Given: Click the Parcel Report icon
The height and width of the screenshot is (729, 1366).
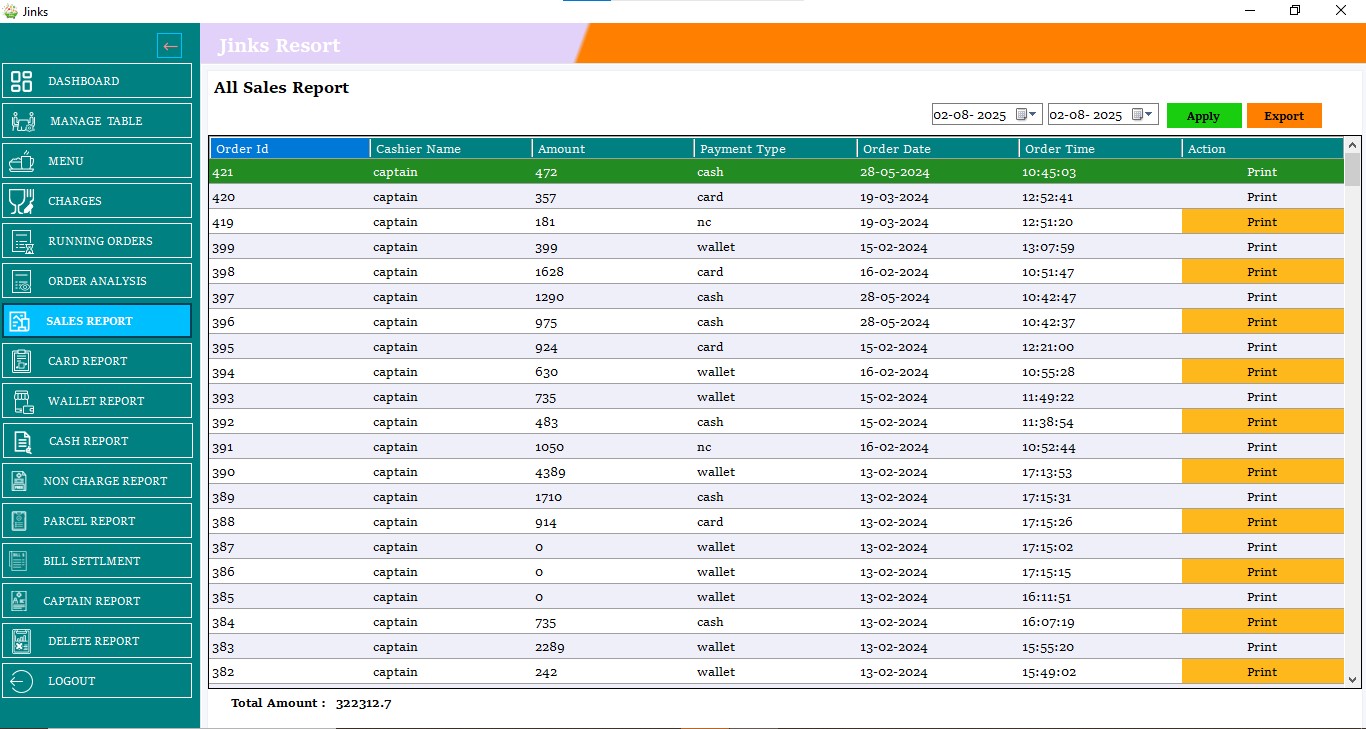Looking at the screenshot, I should (x=19, y=521).
